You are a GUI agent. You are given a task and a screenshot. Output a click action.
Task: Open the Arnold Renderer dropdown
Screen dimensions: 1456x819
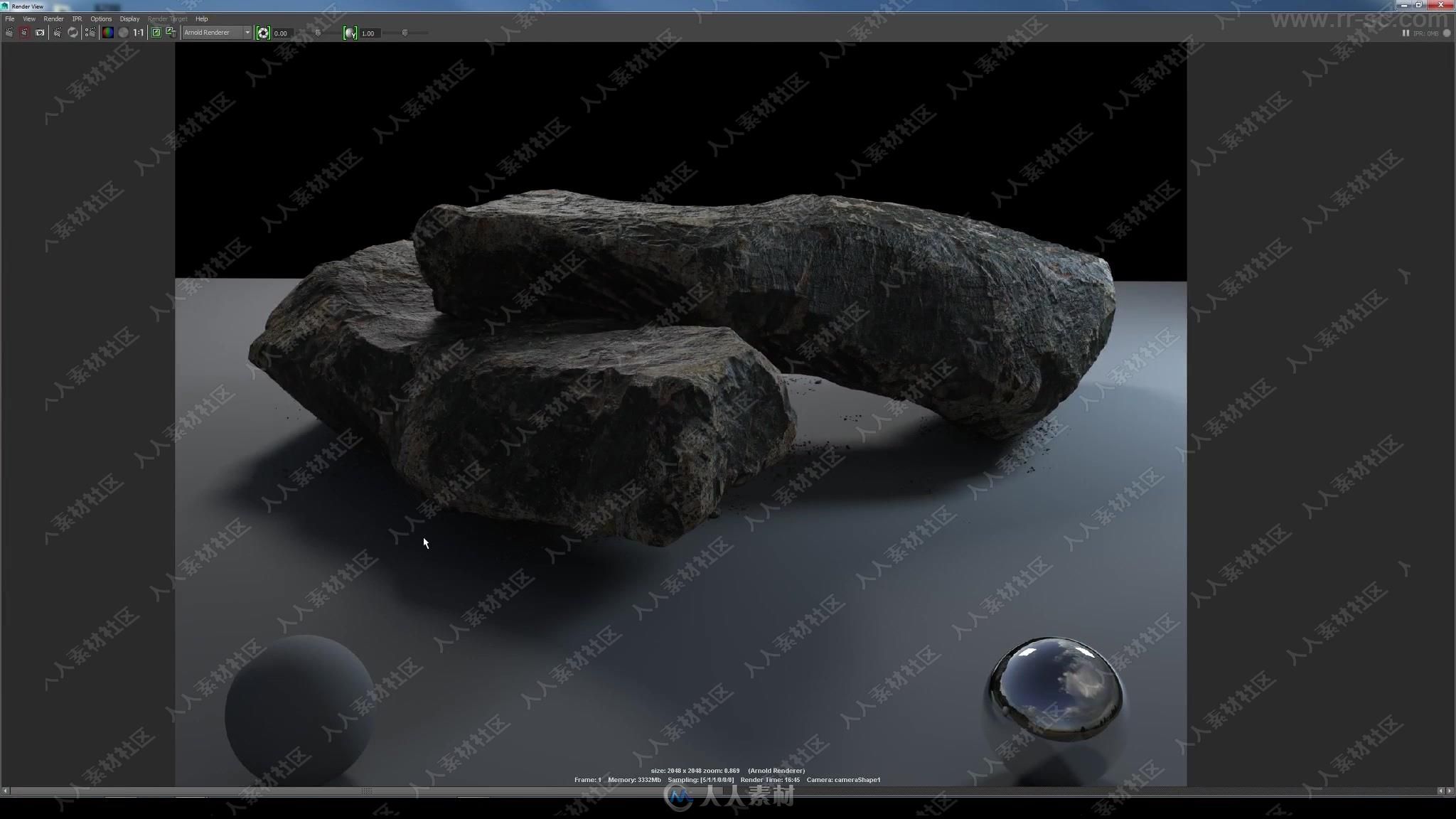pos(217,33)
